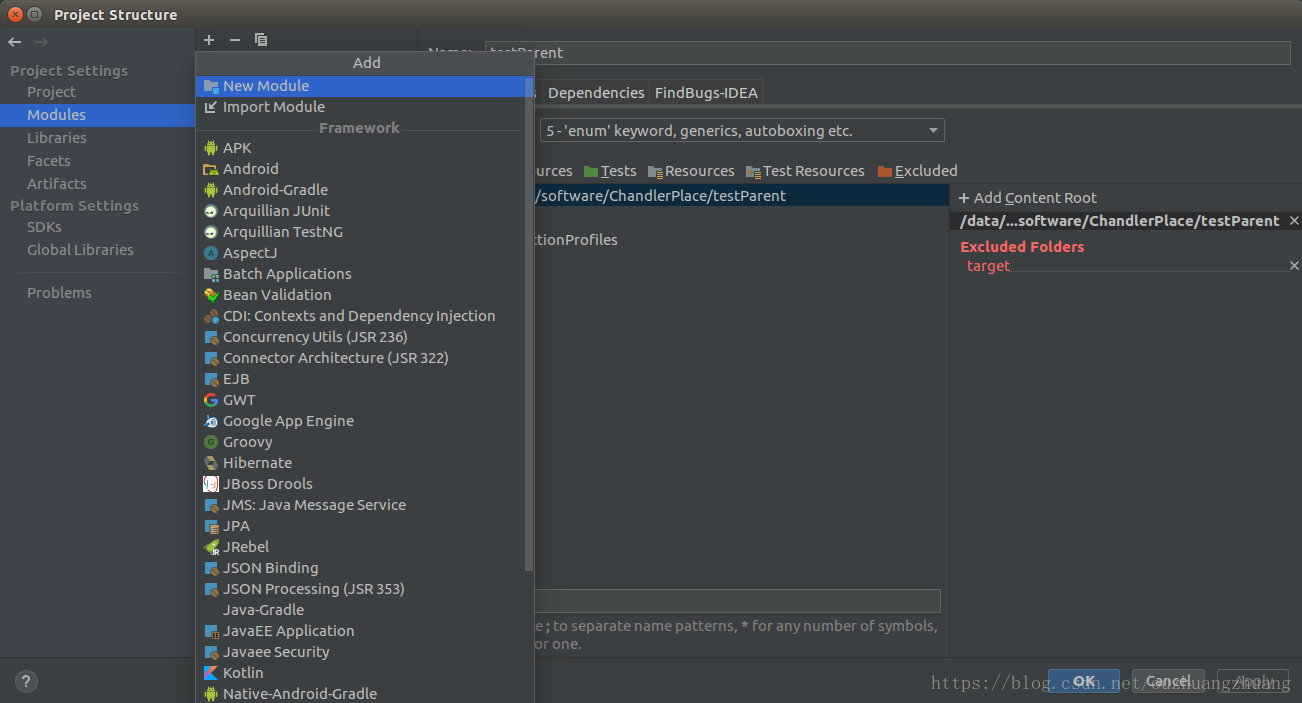Click the Cancel button
This screenshot has height=703, width=1302.
1168,681
